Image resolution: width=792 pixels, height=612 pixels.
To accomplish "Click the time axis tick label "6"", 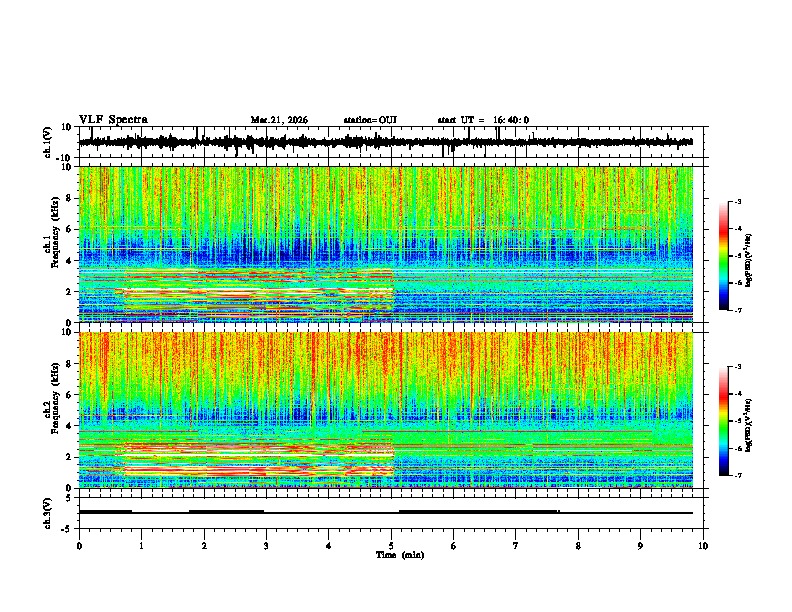I will tap(454, 546).
